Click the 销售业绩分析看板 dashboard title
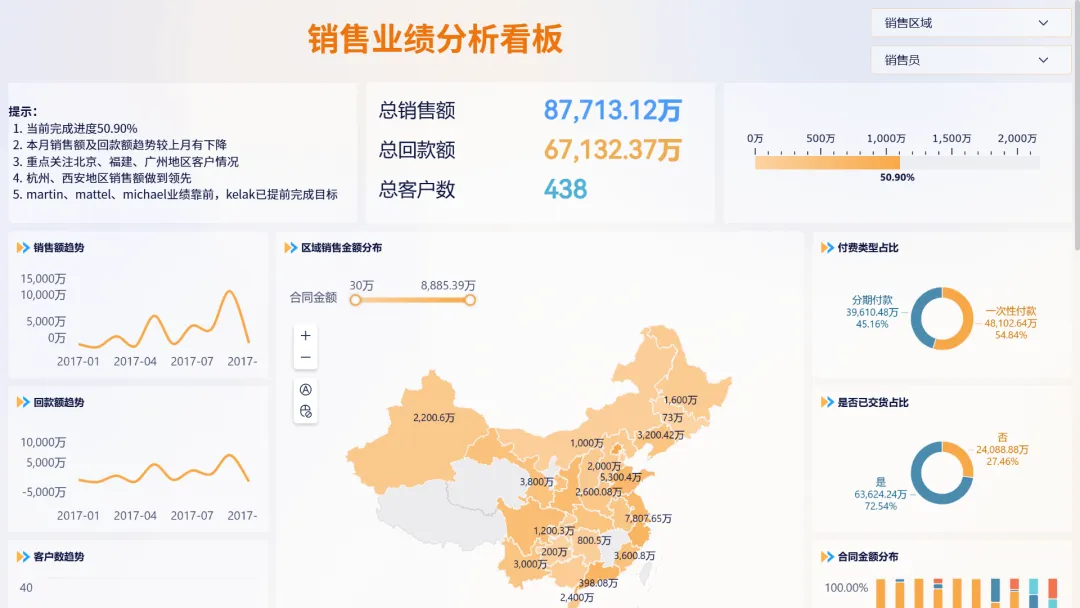The image size is (1080, 608). coord(435,39)
